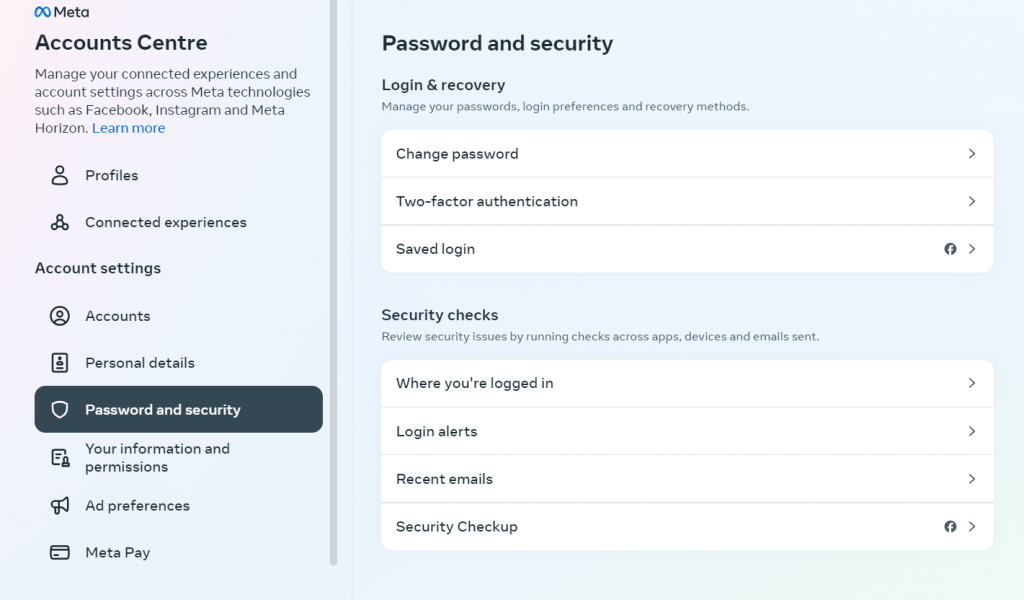Click the Profiles person icon
Screen dimensions: 1024x600
pyautogui.click(x=60, y=175)
